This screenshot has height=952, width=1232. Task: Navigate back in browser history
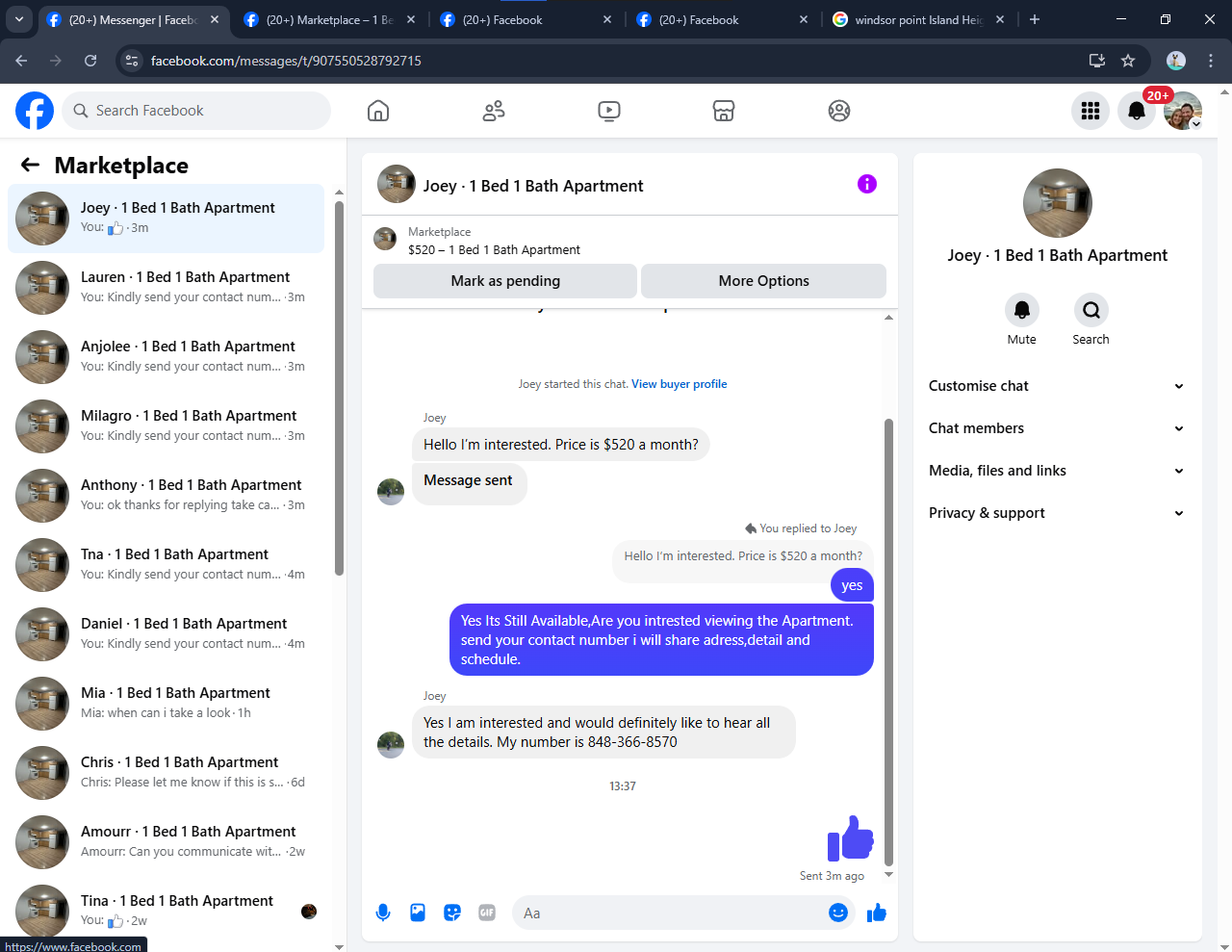click(21, 61)
